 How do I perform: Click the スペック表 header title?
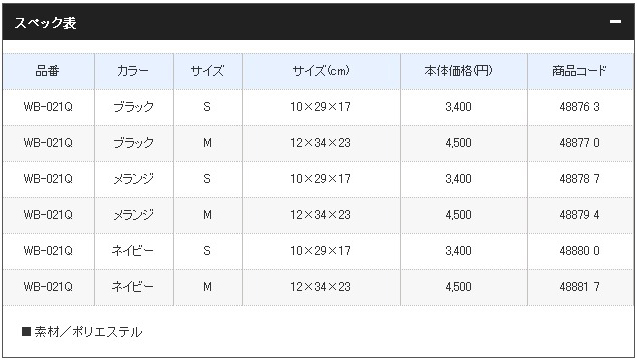pyautogui.click(x=46, y=23)
